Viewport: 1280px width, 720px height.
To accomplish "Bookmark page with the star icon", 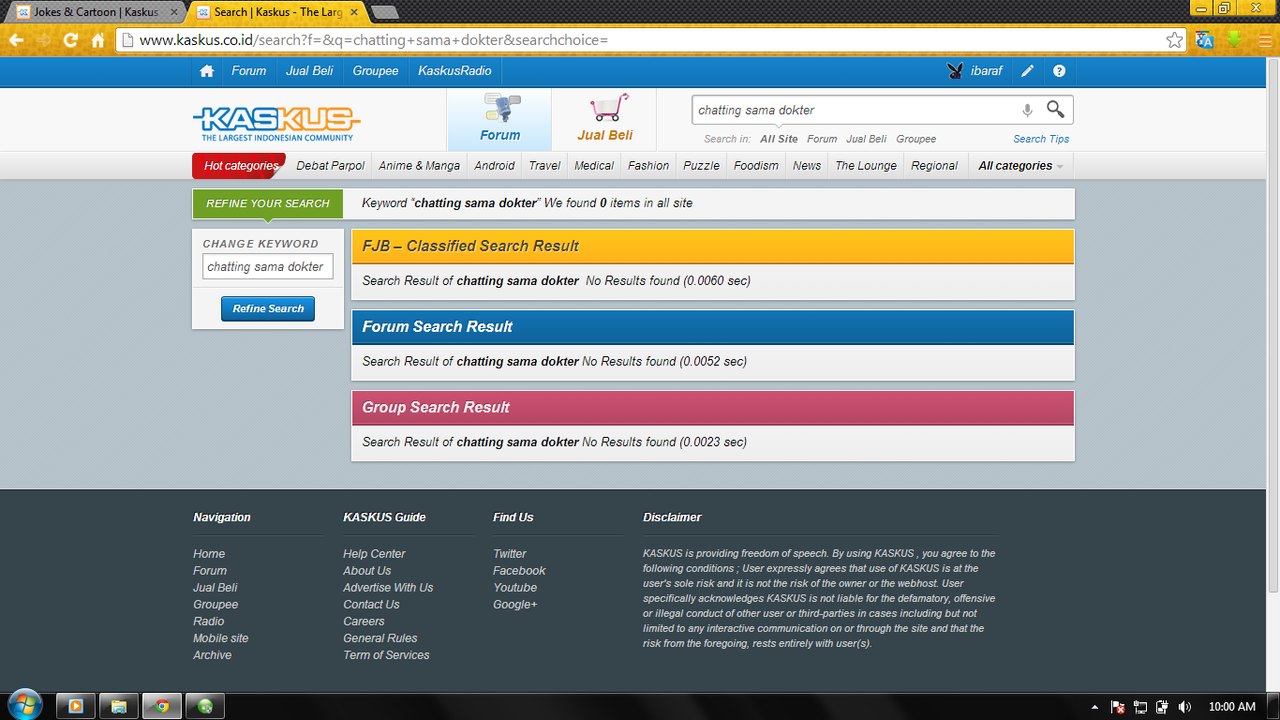I will pyautogui.click(x=1174, y=40).
